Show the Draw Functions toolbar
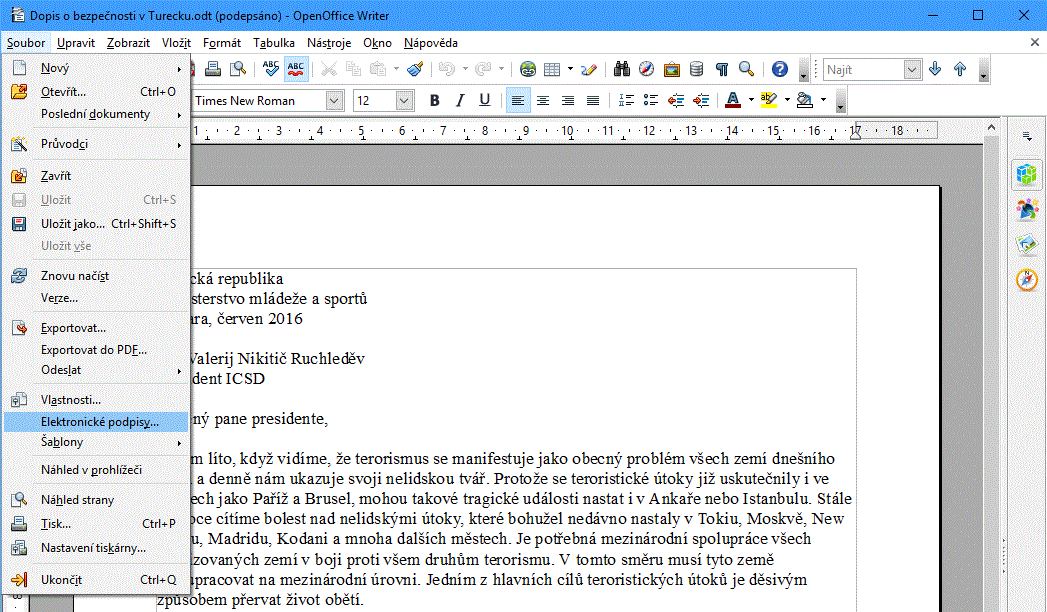This screenshot has width=1047, height=612. (588, 69)
